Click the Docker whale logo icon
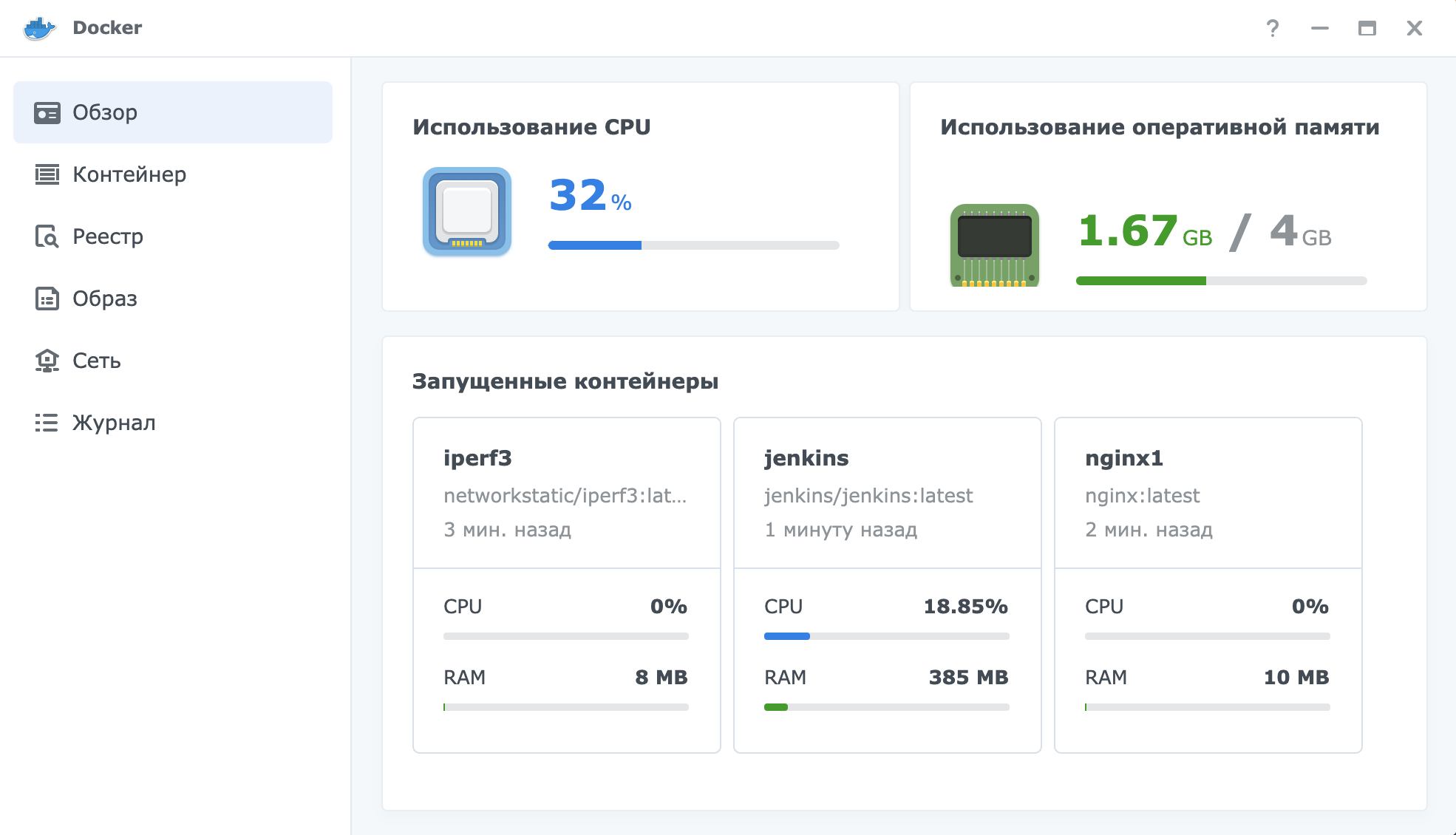This screenshot has width=1456, height=835. coord(39,28)
